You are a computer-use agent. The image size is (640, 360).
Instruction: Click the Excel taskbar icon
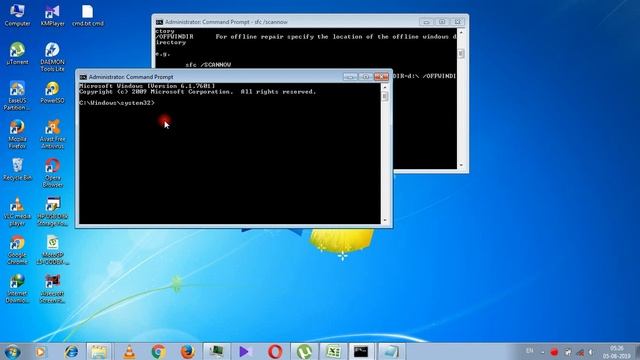point(333,352)
